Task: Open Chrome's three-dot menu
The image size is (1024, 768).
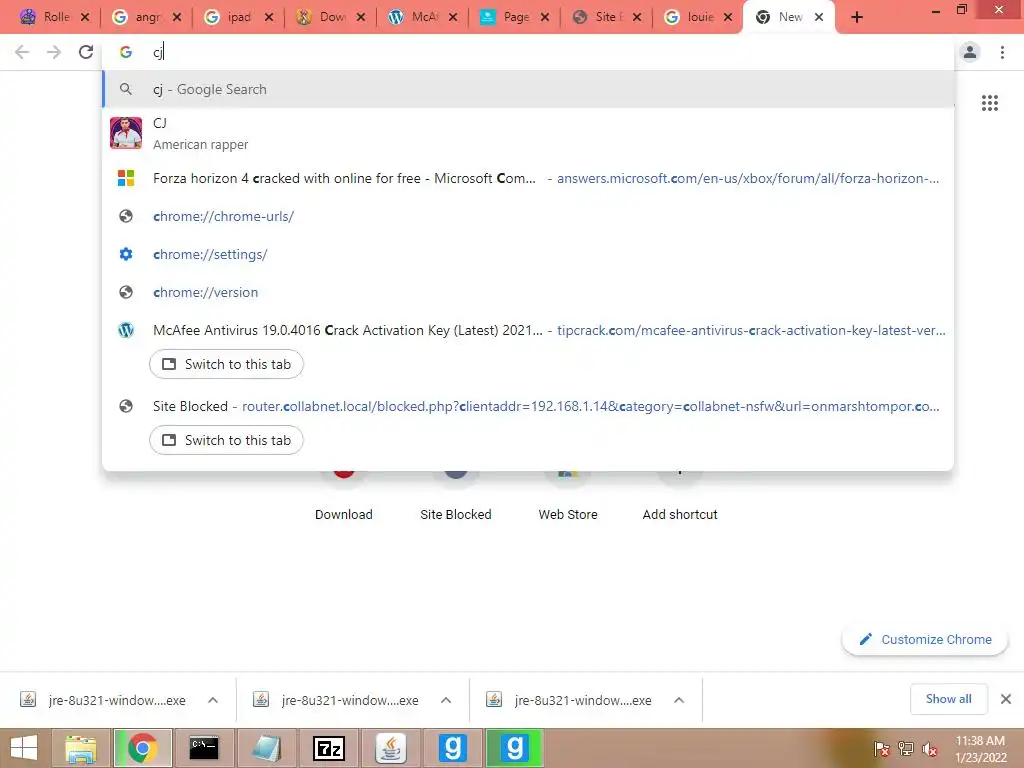Action: point(1002,52)
